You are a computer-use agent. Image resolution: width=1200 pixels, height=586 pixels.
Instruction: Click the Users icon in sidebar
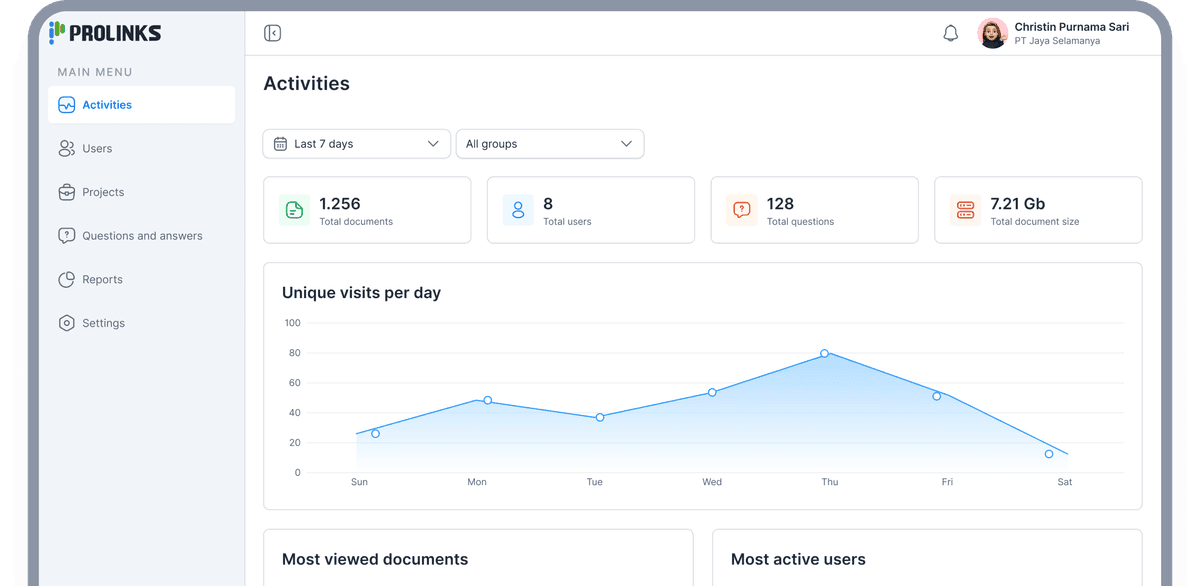(67, 149)
